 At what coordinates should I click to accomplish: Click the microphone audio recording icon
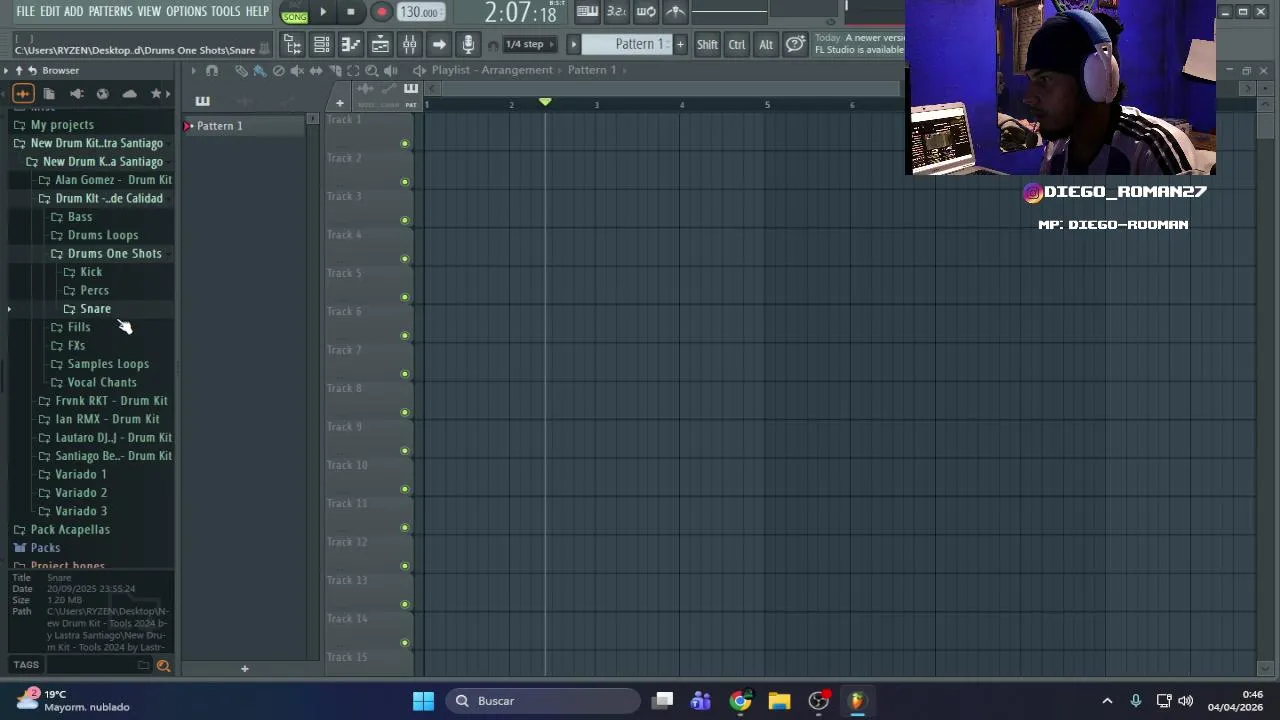pyautogui.click(x=467, y=44)
